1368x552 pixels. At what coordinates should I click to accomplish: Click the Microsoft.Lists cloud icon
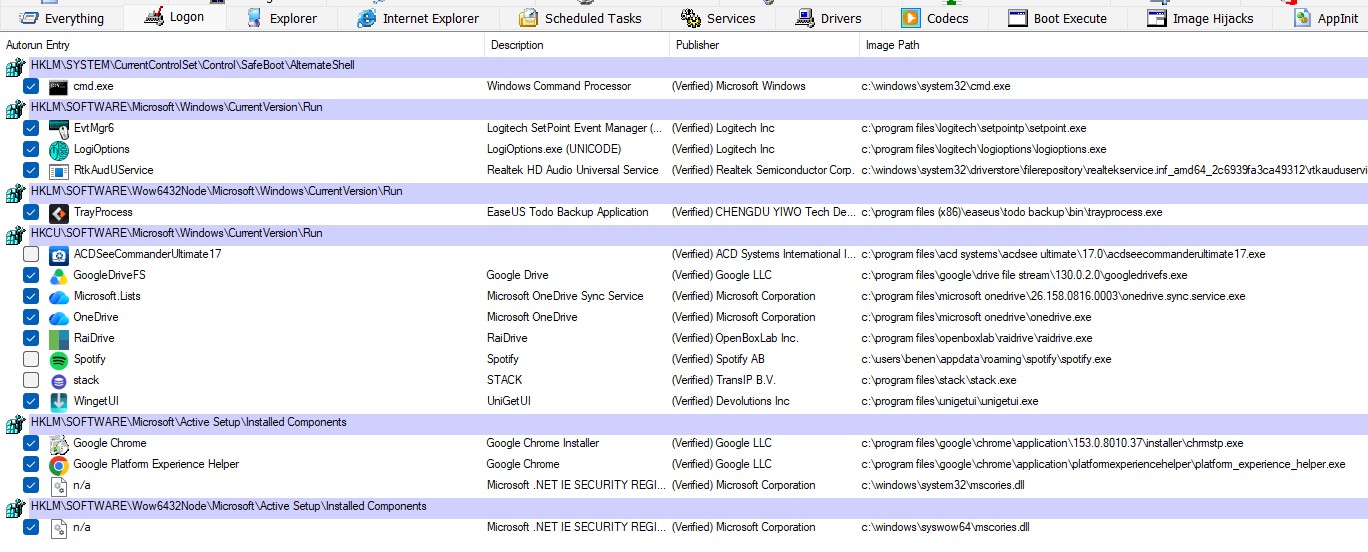pos(58,296)
